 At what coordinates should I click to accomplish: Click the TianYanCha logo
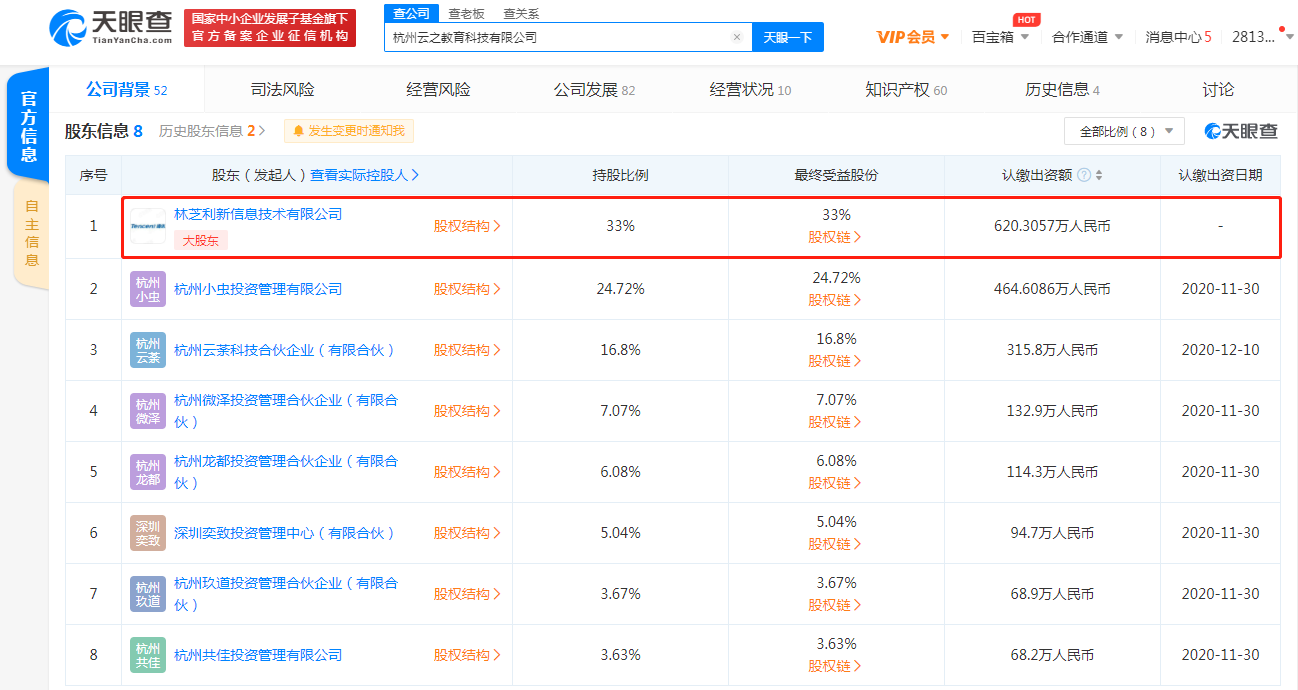(x=111, y=27)
